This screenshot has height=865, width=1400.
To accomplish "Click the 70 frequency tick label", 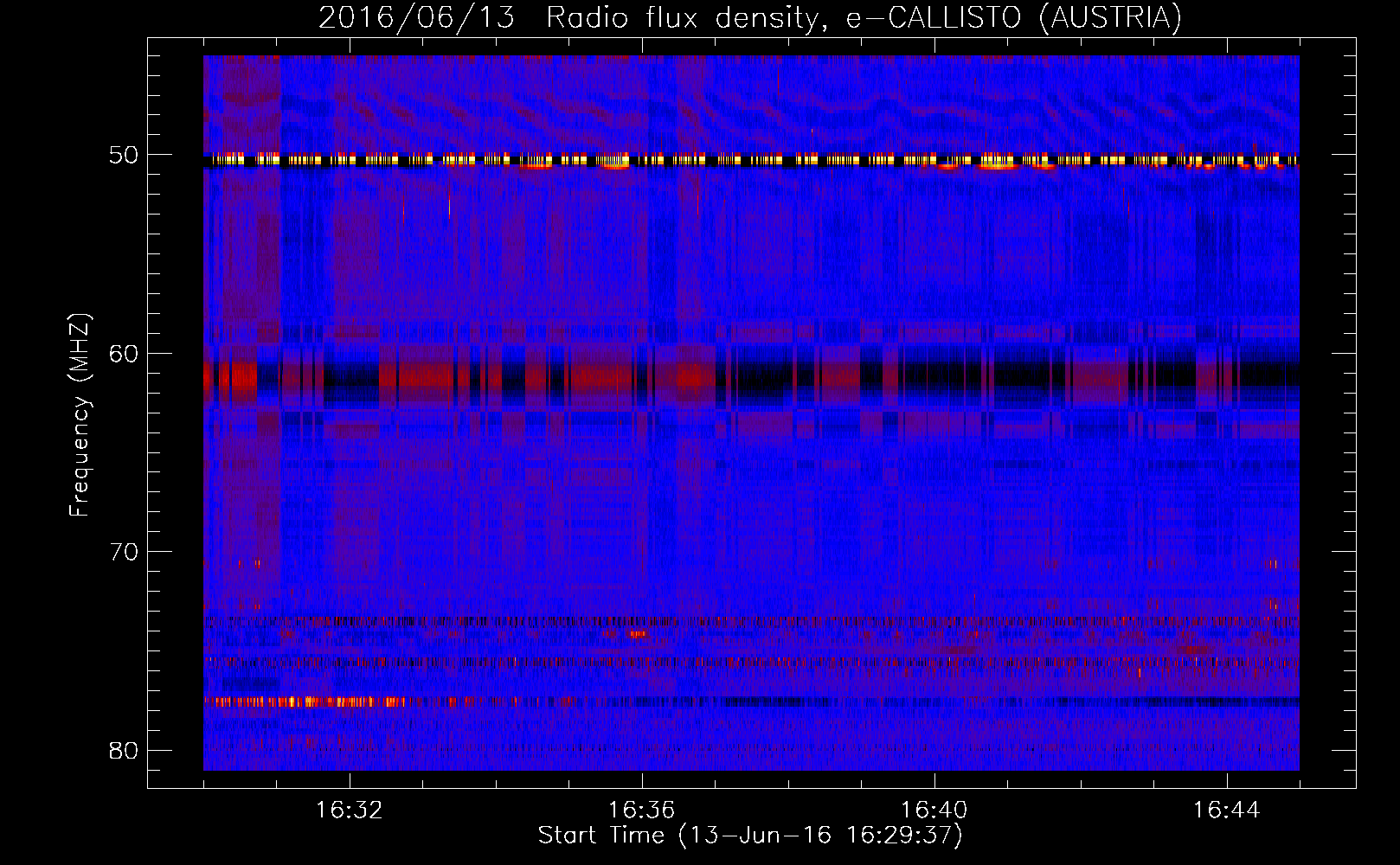I will (x=125, y=552).
